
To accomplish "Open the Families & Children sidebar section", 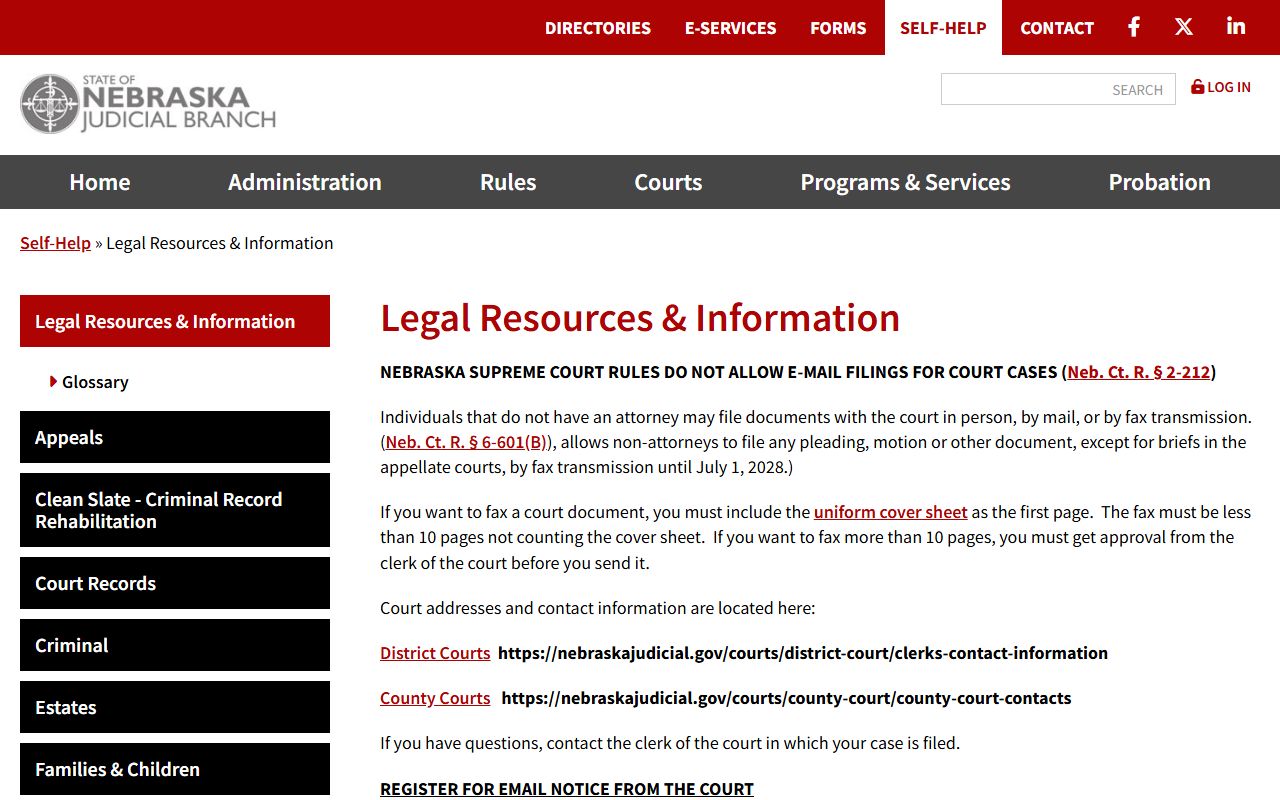I will [x=175, y=769].
